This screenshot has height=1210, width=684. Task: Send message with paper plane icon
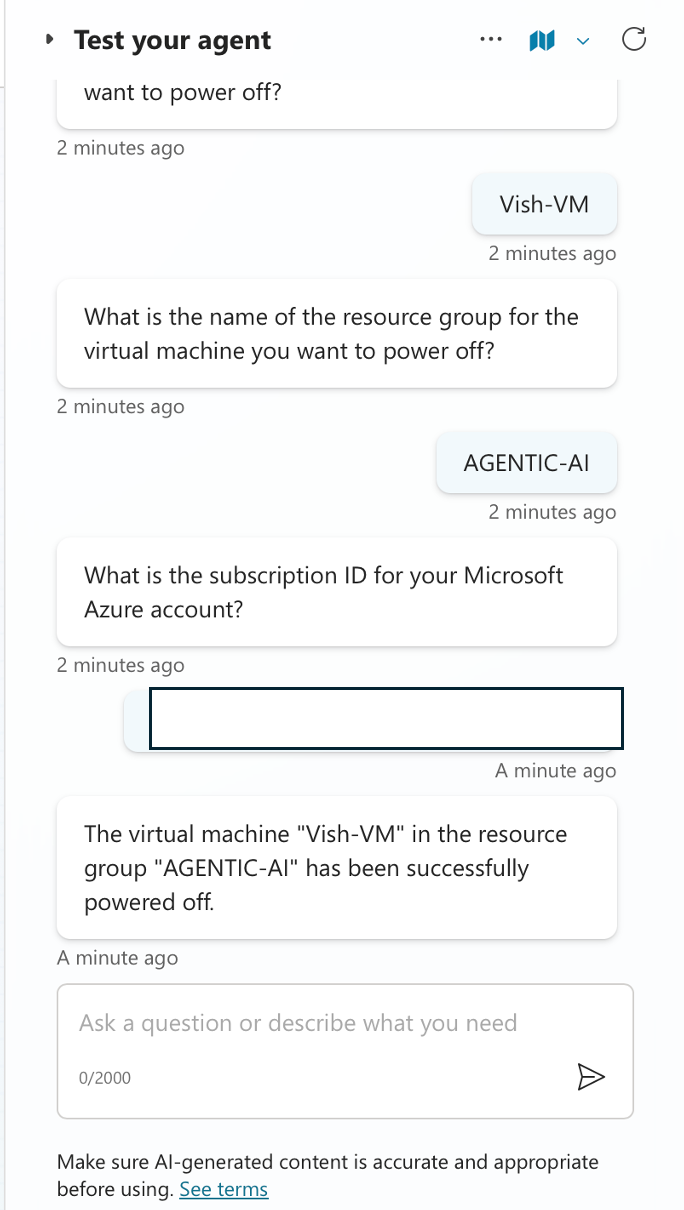pos(591,1076)
